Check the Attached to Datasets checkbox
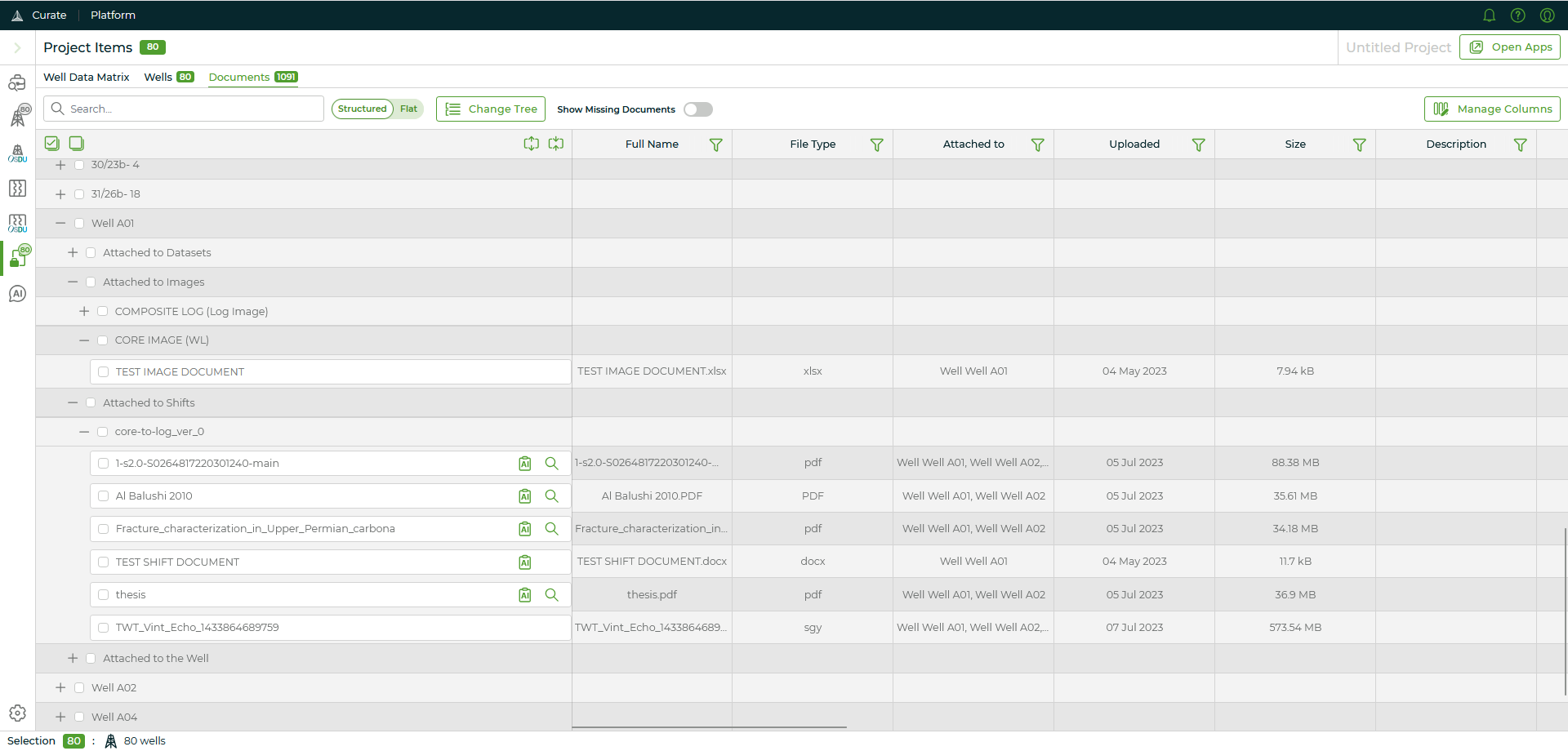Screen dimensions: 1568x751 (91, 253)
